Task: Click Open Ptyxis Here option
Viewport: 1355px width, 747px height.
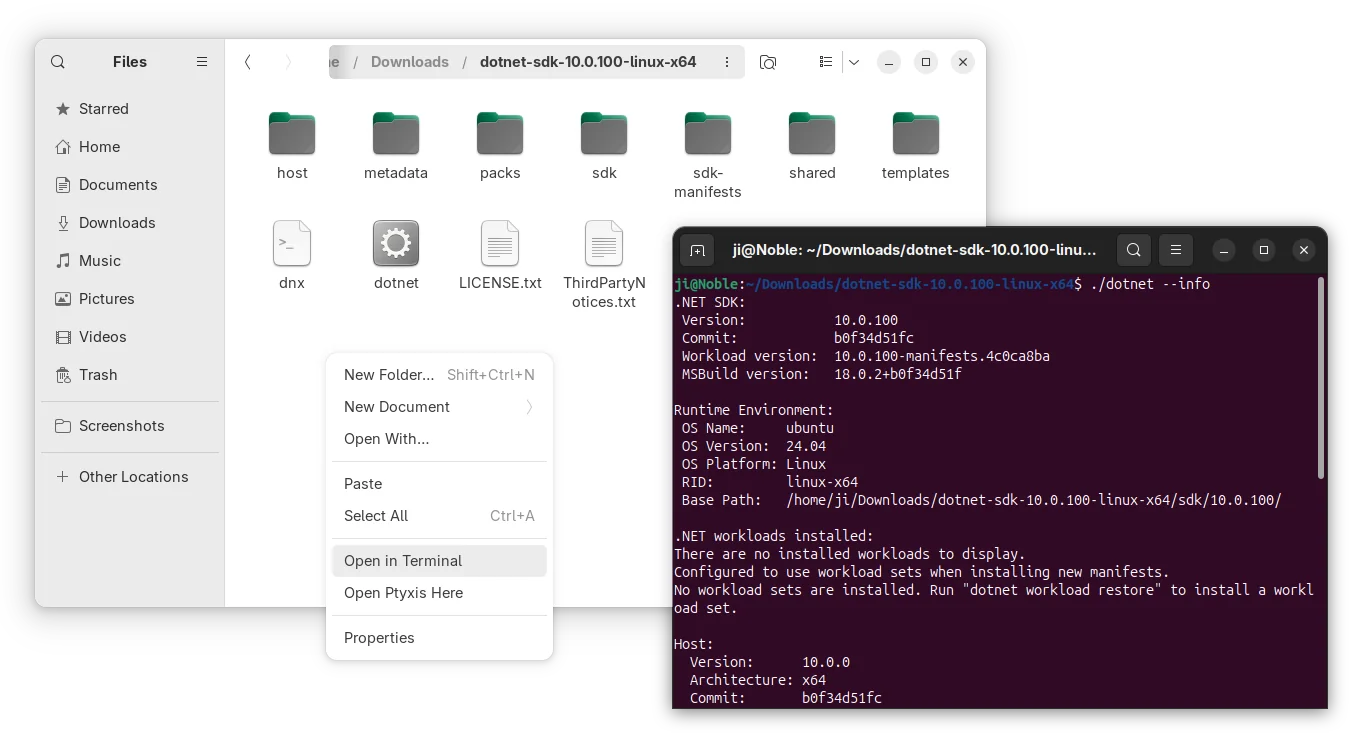Action: coord(403,593)
